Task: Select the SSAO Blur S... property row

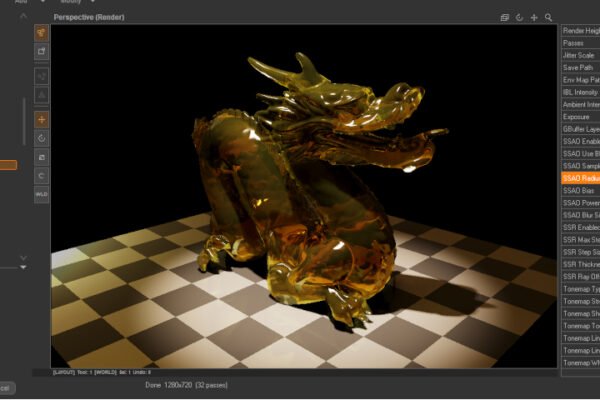Action: [x=580, y=215]
